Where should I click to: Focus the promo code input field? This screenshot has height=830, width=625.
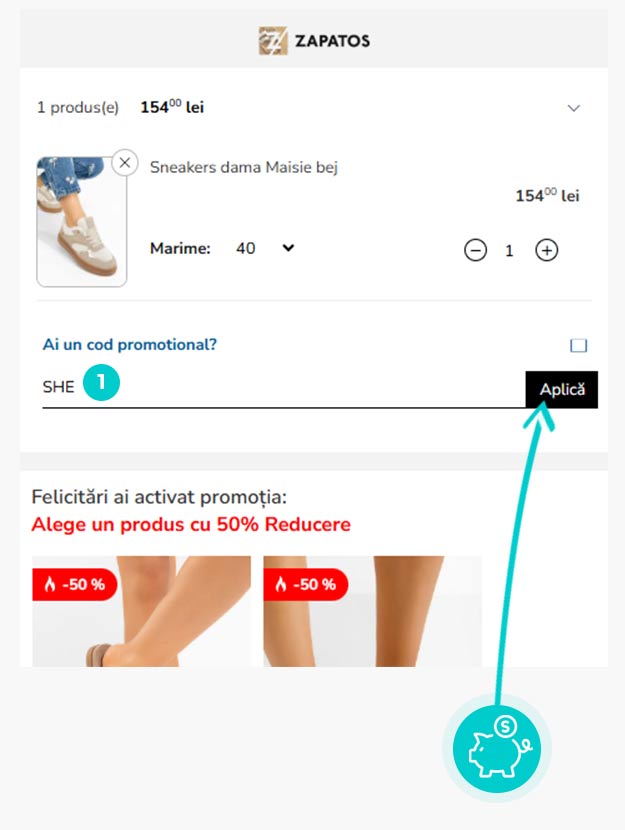point(284,389)
